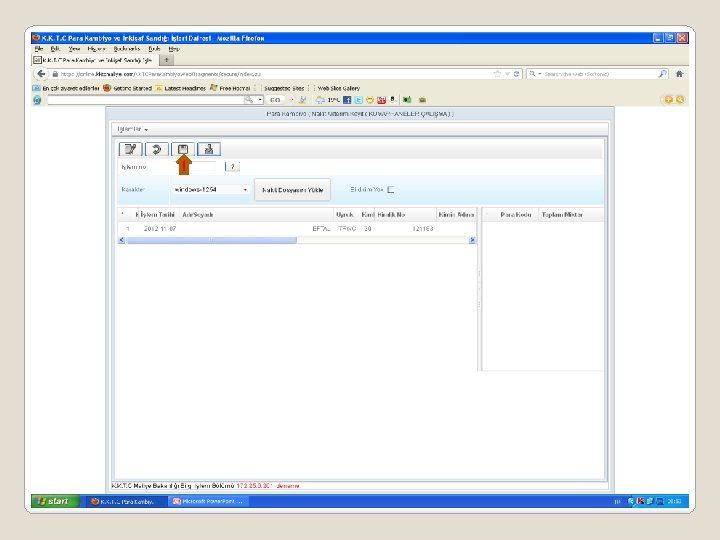Open the İşlemler dropdown menu
Image resolution: width=720 pixels, height=540 pixels.
point(132,129)
